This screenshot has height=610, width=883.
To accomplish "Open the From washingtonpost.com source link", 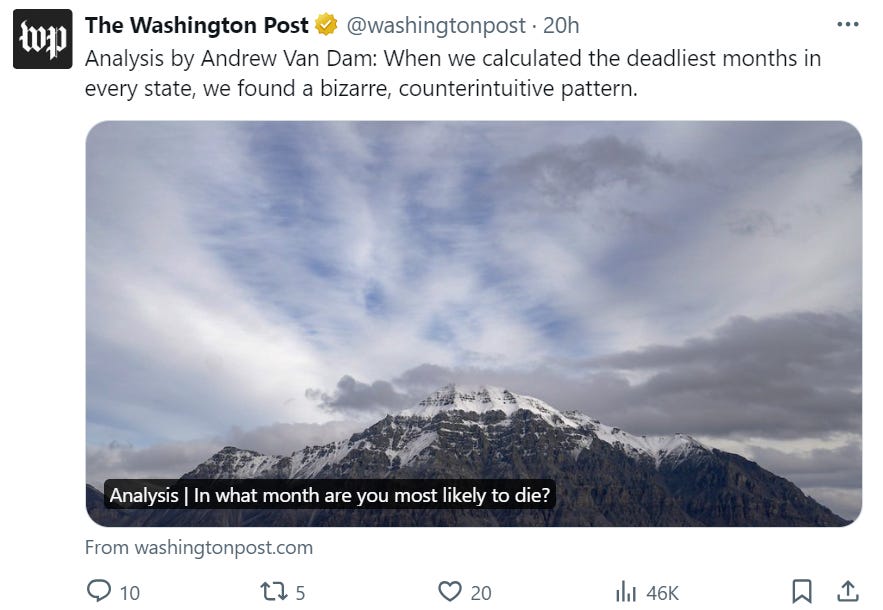I will point(199,547).
